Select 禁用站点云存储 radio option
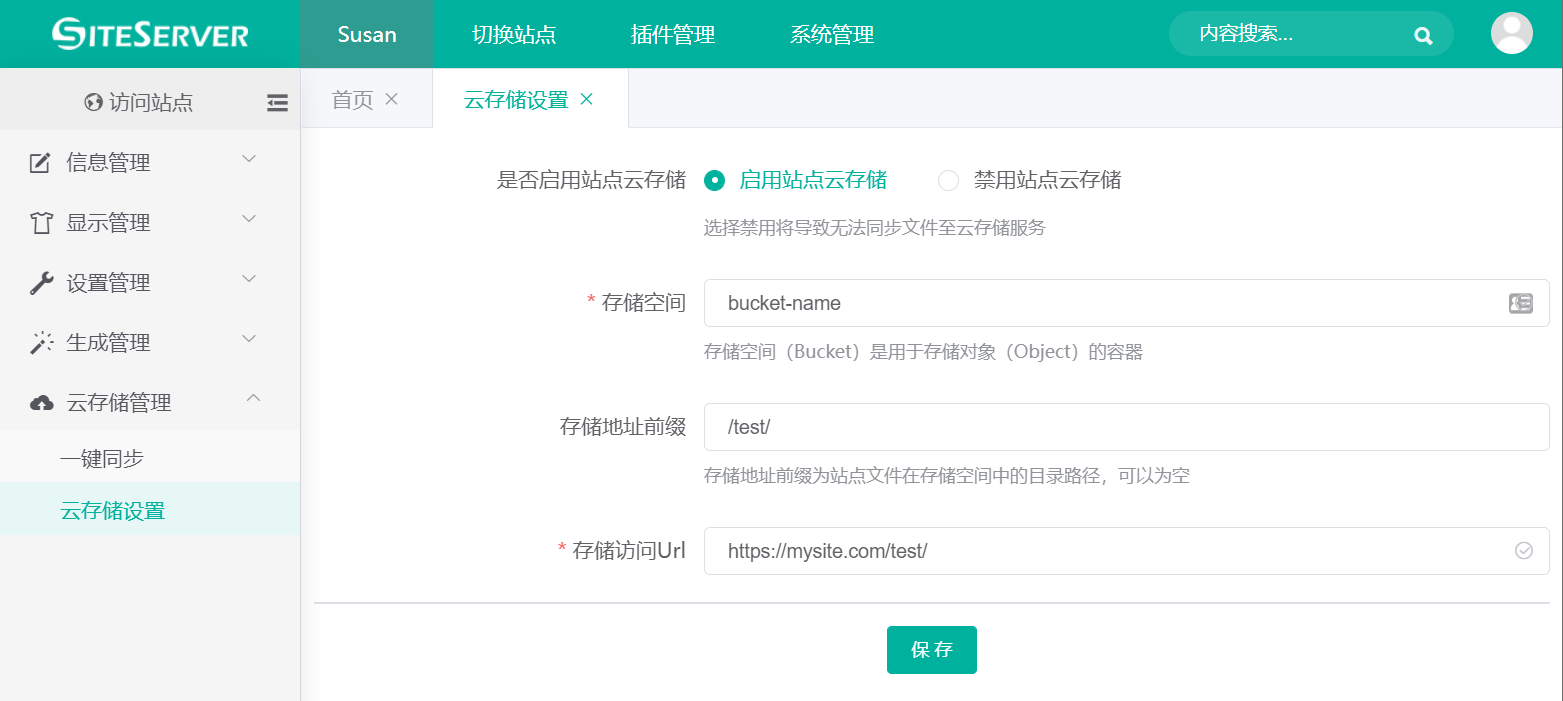Image resolution: width=1563 pixels, height=701 pixels. point(948,181)
